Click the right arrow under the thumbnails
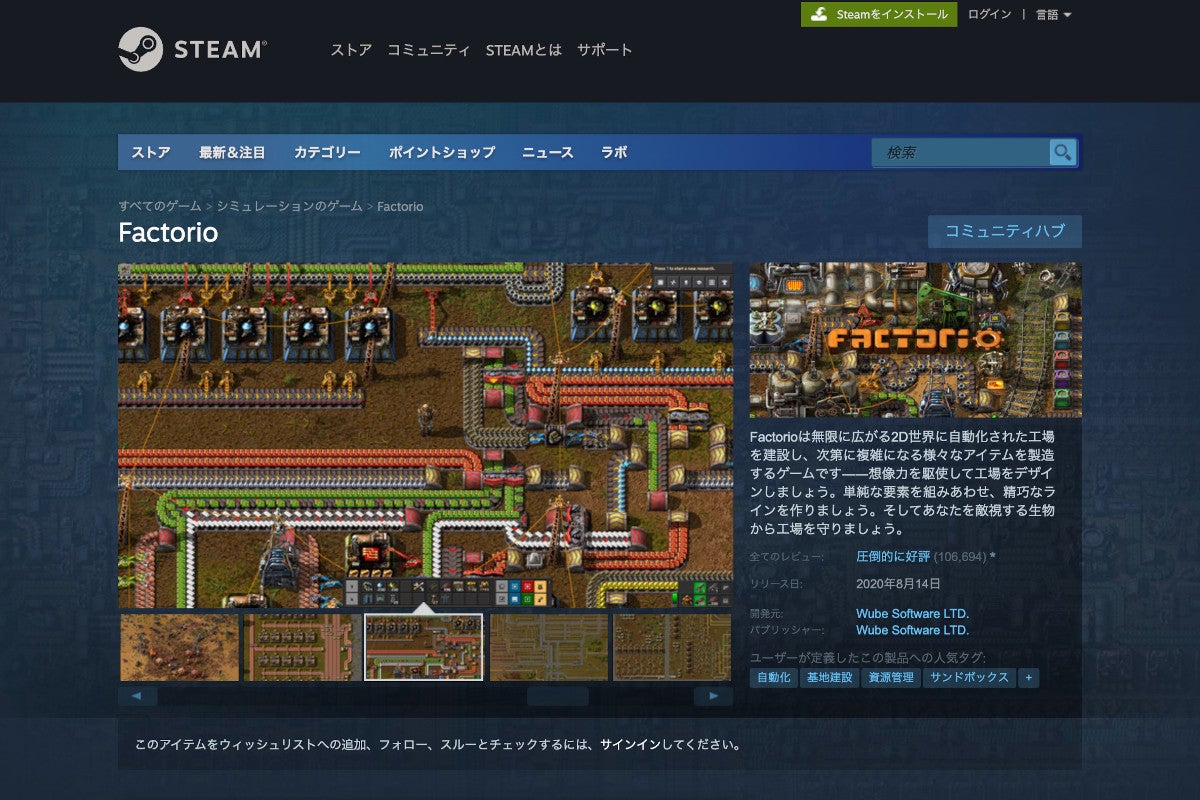 tap(713, 696)
